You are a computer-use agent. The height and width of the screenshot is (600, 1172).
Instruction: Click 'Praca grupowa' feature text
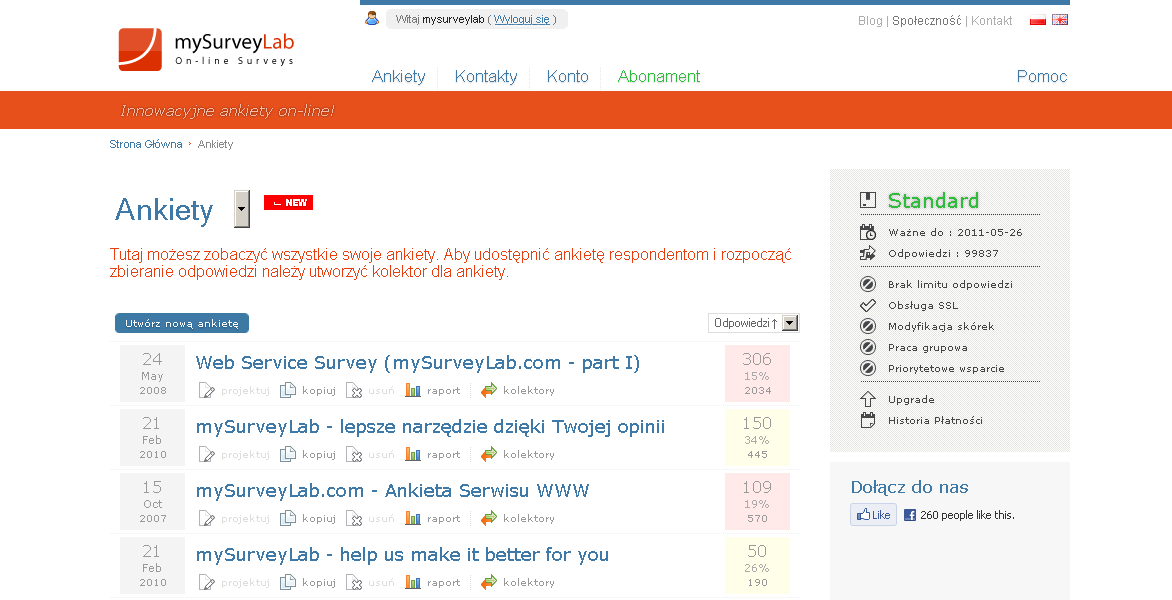(x=928, y=347)
